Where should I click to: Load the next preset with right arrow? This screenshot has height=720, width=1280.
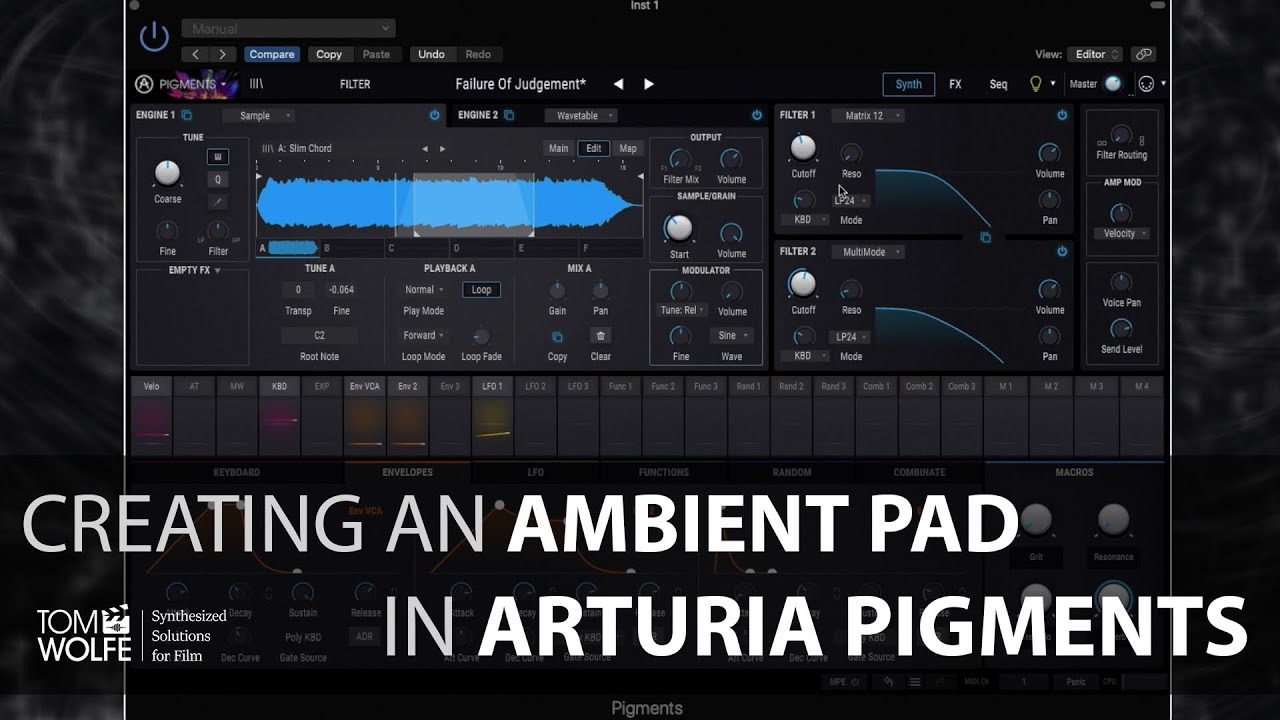[648, 84]
